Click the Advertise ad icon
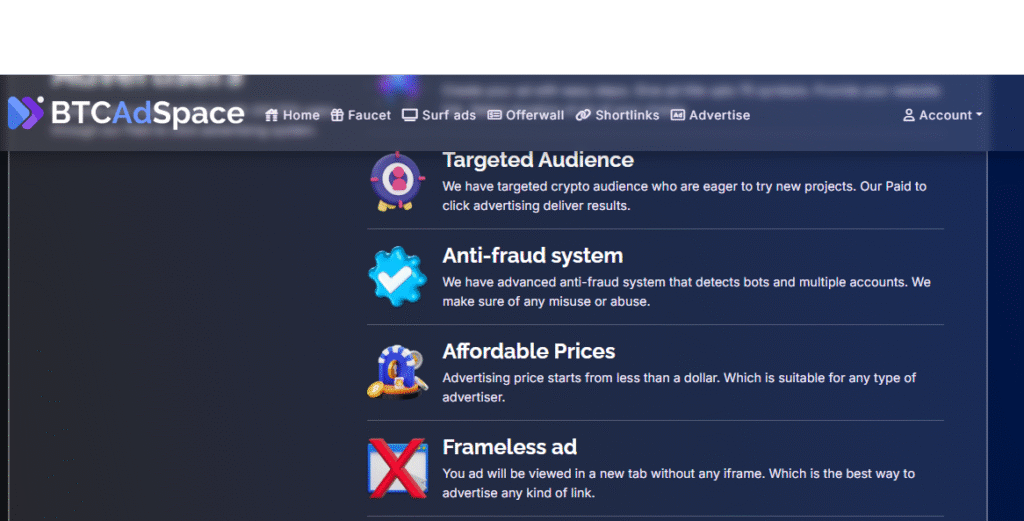The width and height of the screenshot is (1024, 521). 677,115
